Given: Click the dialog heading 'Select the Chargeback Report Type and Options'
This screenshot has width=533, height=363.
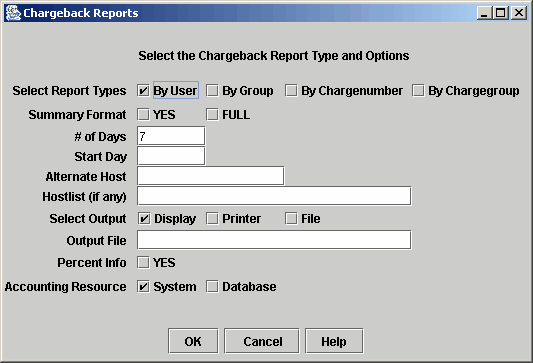Looking at the screenshot, I should [x=274, y=56].
